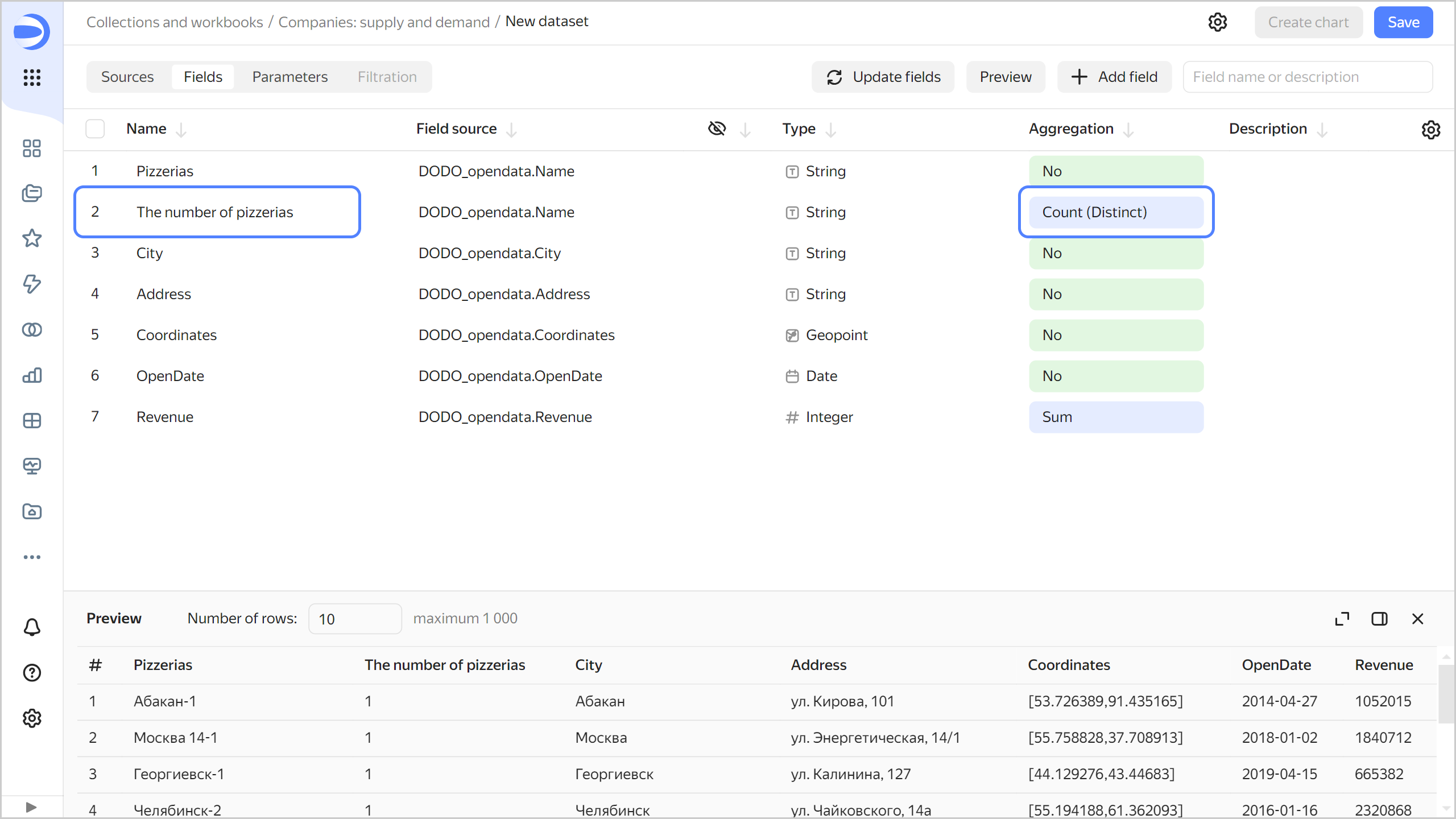The image size is (1456, 819).
Task: Expand preview panel to fullscreen
Action: click(x=1342, y=619)
